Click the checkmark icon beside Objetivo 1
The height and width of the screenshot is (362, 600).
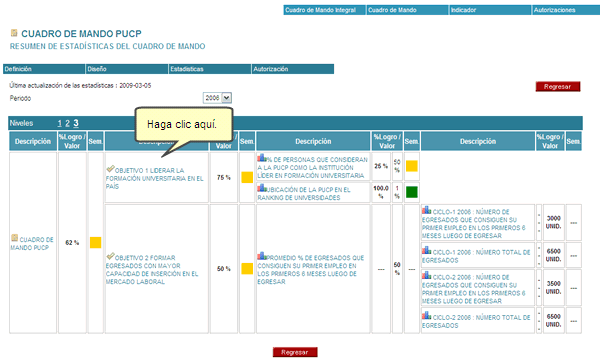point(111,169)
